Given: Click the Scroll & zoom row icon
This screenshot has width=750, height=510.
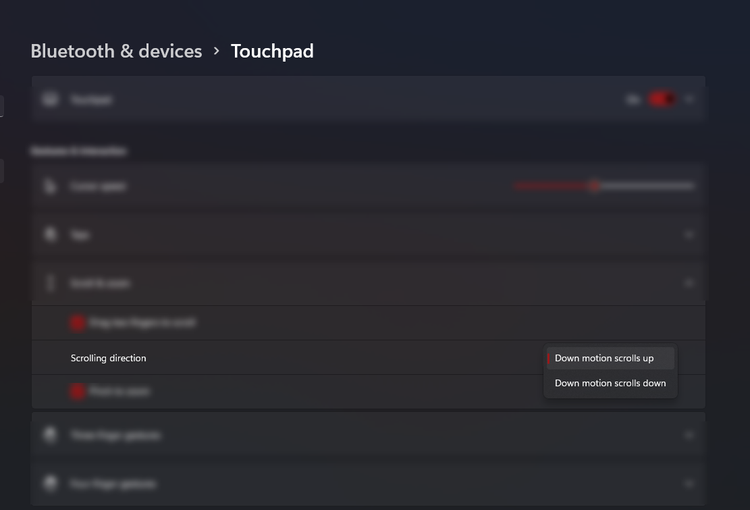Looking at the screenshot, I should 50,283.
